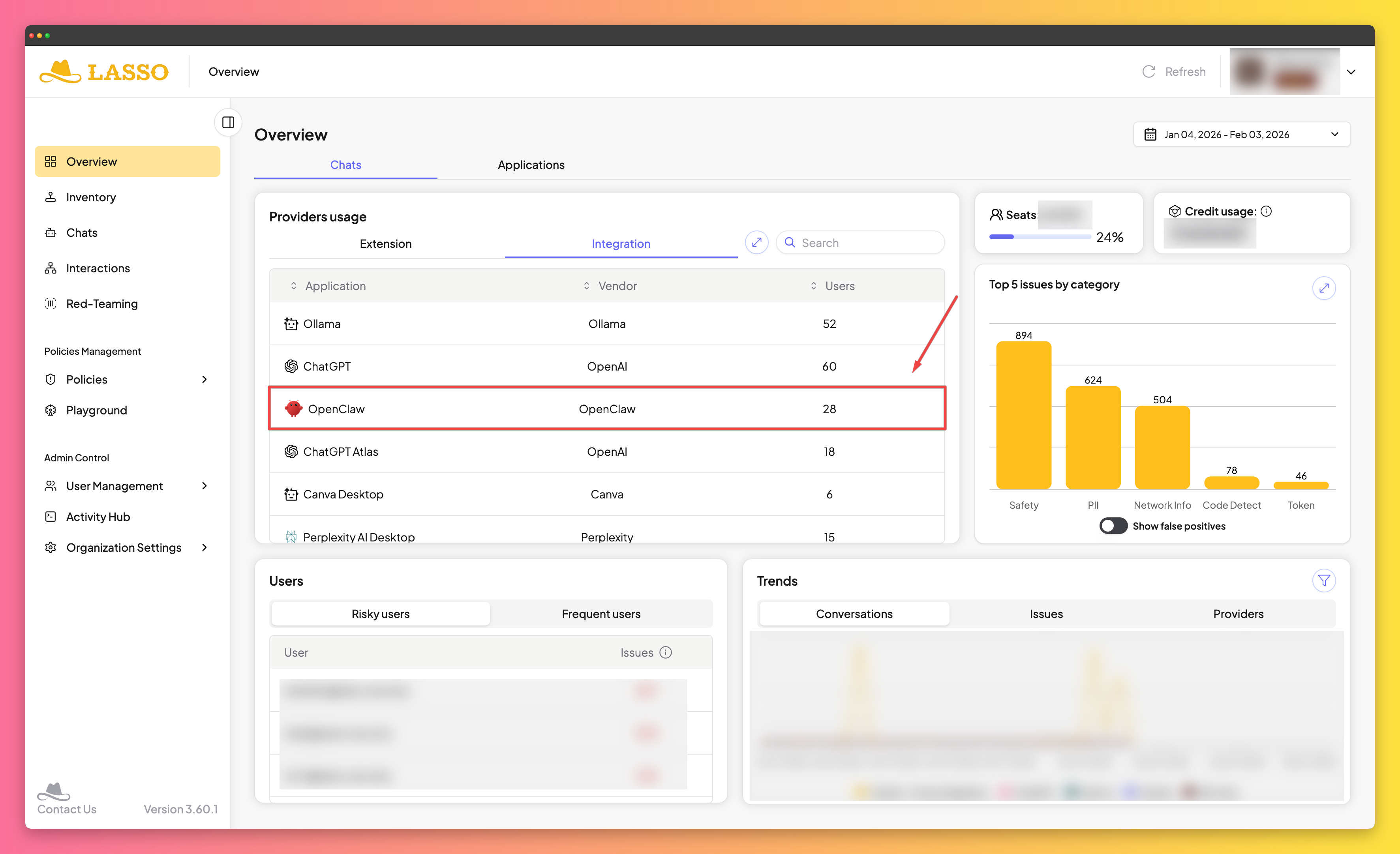Open Red-Teaming from the sidebar
Screen dimensions: 1400x854
click(x=102, y=304)
